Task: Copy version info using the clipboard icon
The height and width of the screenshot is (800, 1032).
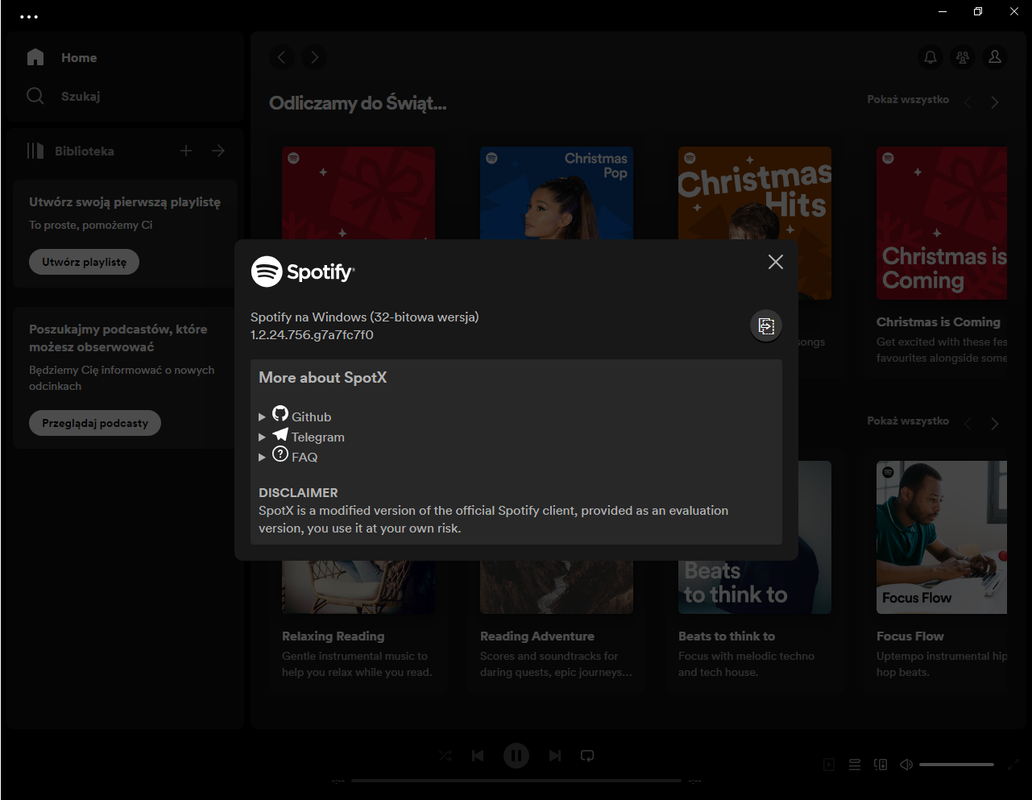Action: (x=766, y=326)
